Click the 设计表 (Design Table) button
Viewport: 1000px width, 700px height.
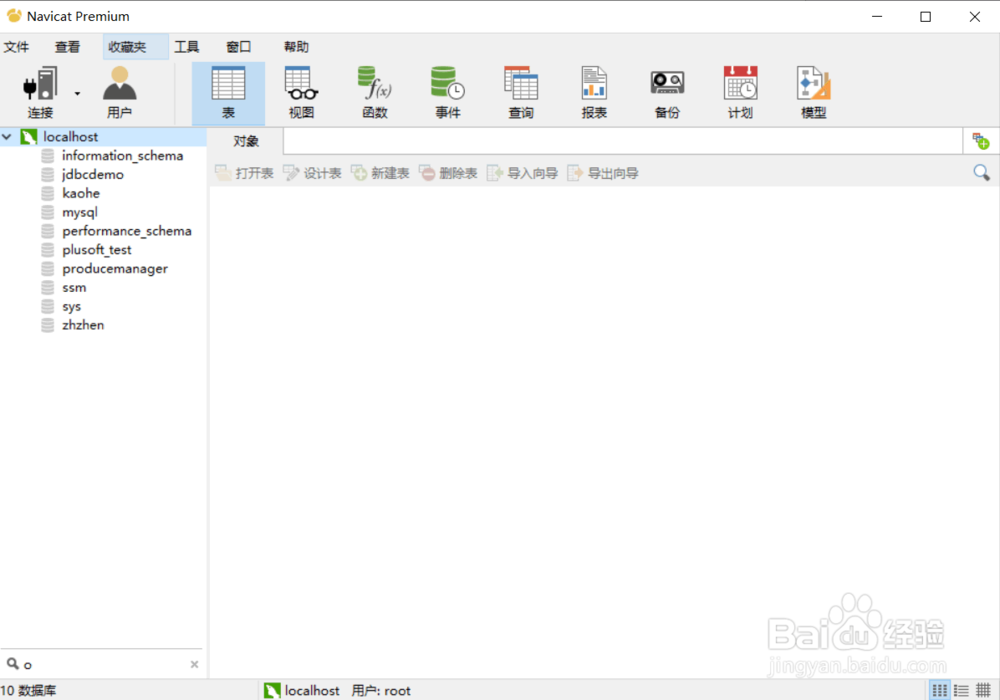click(x=312, y=173)
